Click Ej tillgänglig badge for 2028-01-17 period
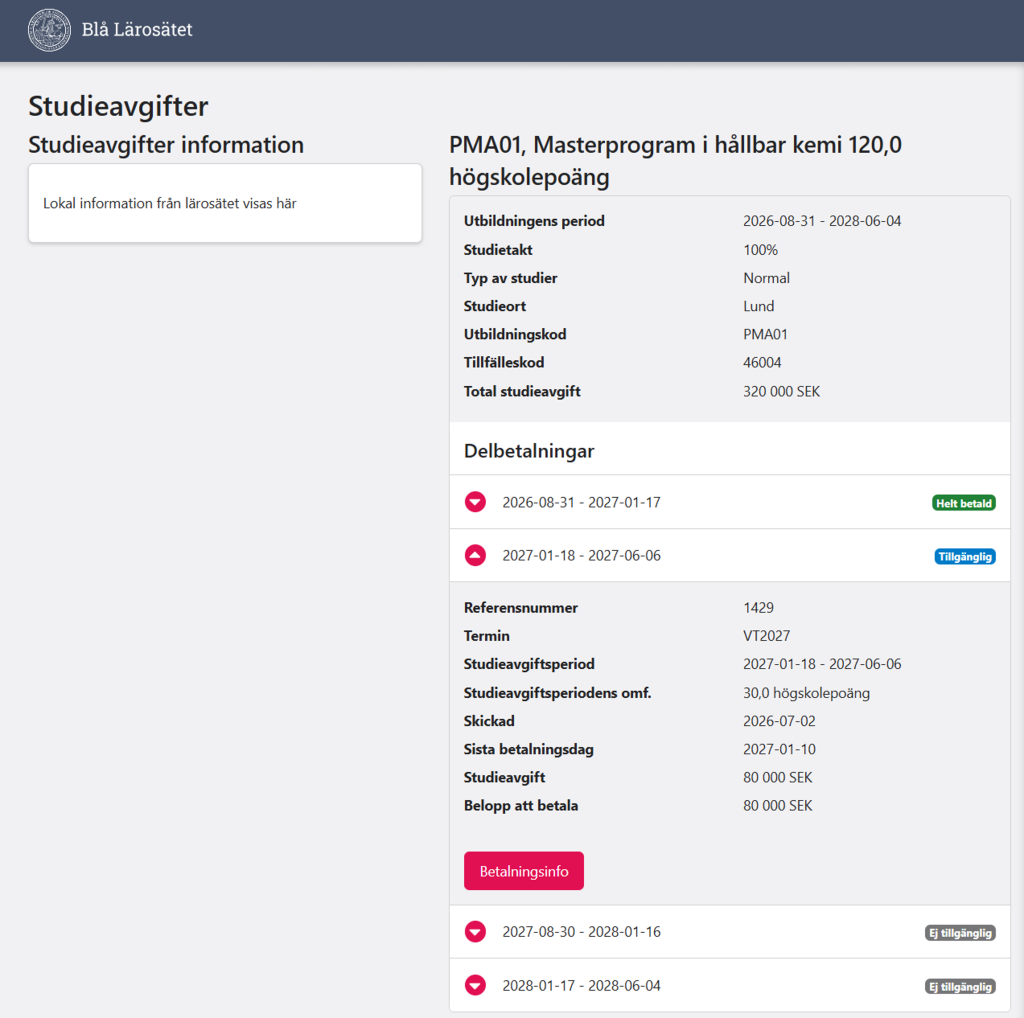The image size is (1024, 1018). point(960,987)
